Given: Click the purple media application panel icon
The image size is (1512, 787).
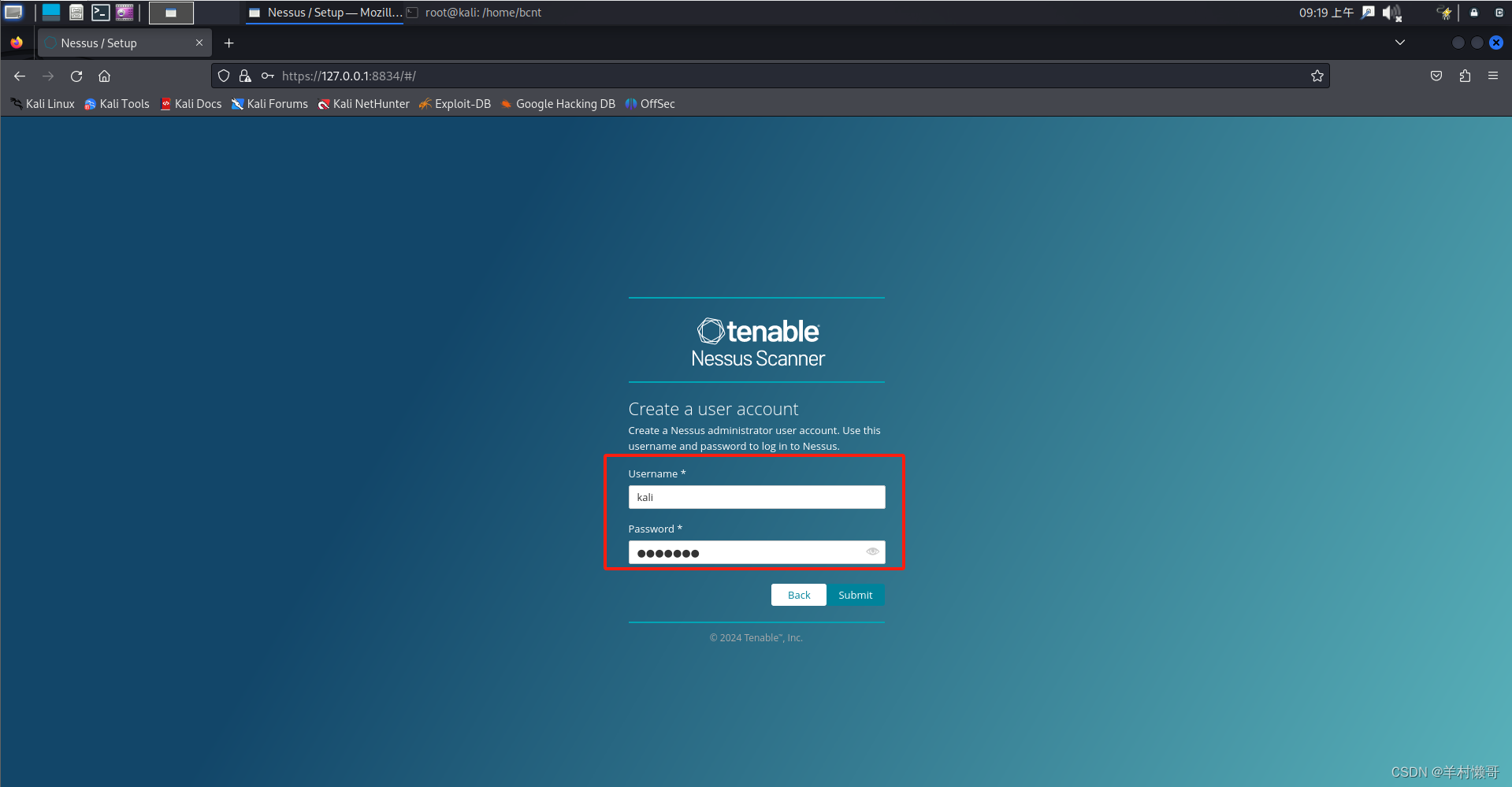Looking at the screenshot, I should pos(124,12).
